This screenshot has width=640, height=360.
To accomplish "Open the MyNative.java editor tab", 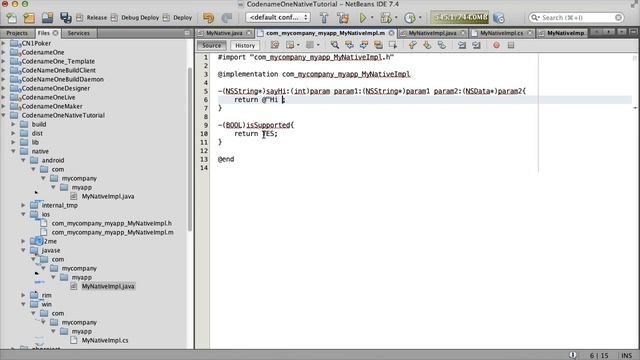I will [x=224, y=33].
